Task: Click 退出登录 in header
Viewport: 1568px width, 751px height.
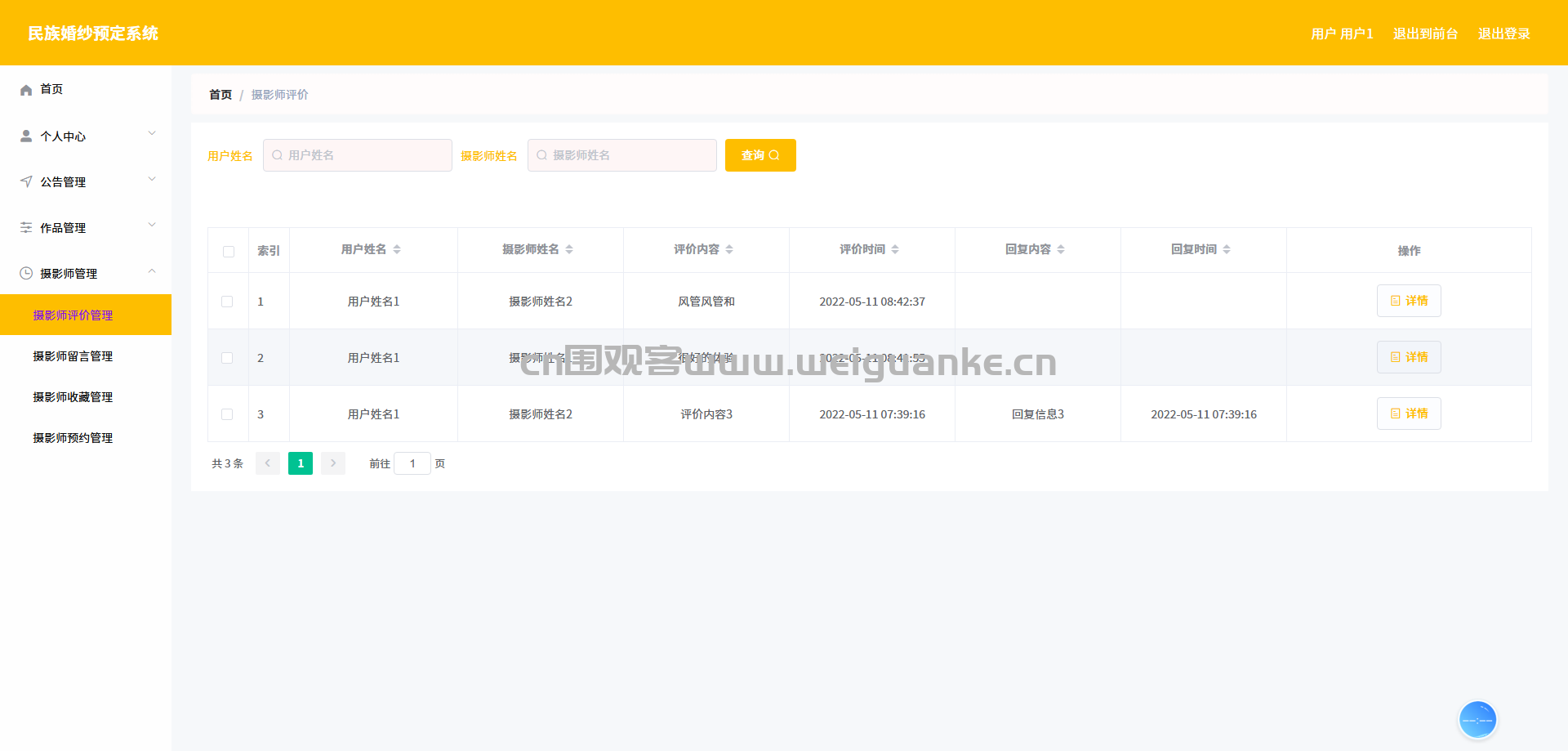Action: (x=1503, y=34)
